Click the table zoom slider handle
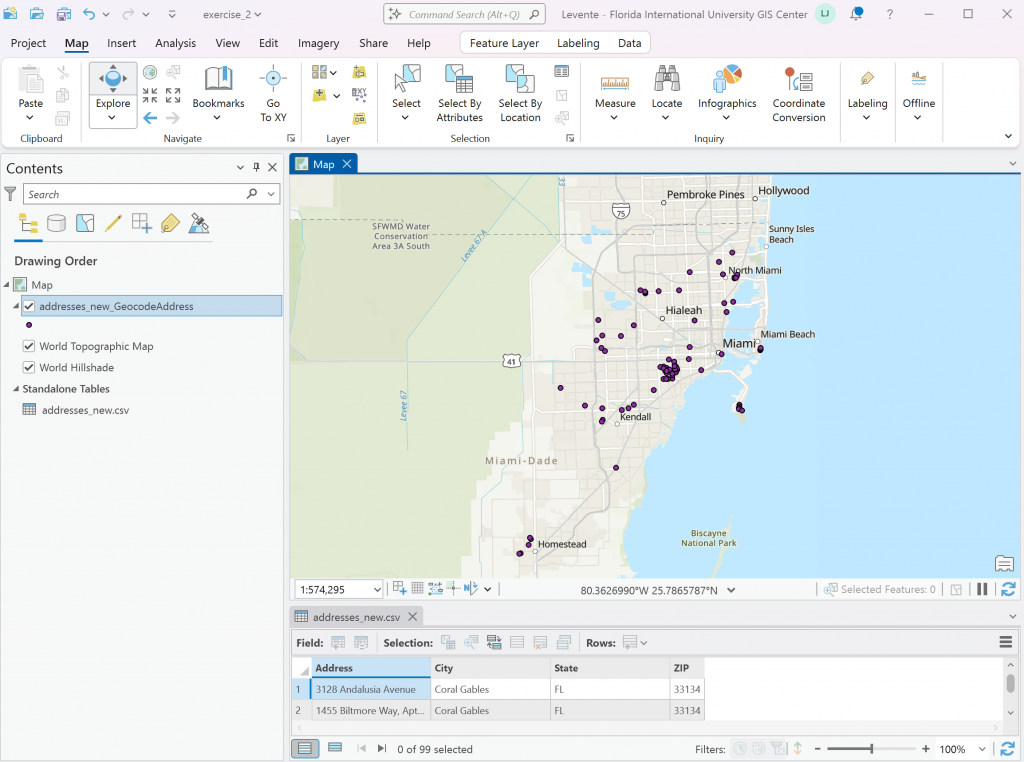 click(x=871, y=749)
